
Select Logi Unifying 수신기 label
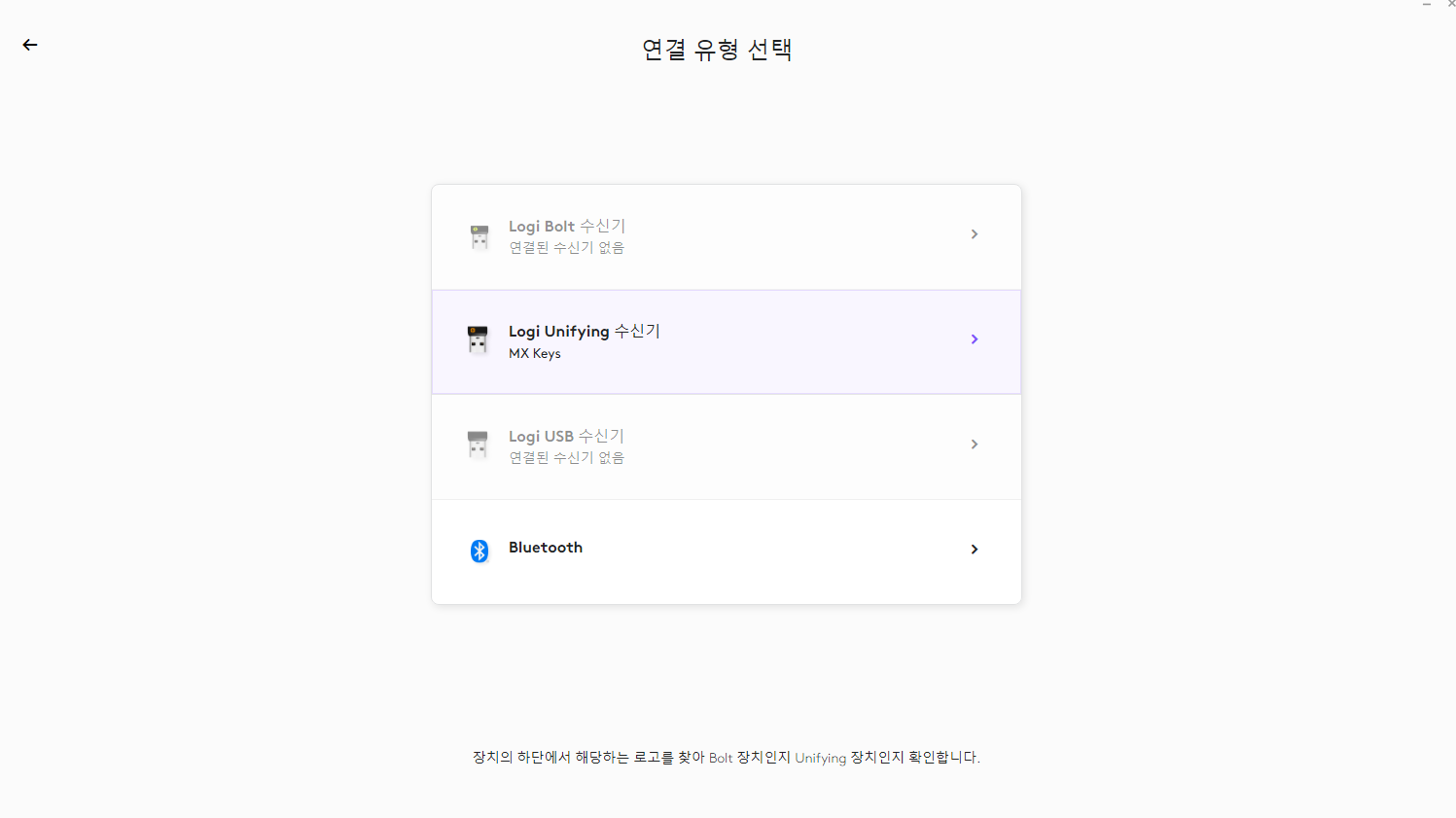[x=585, y=332]
